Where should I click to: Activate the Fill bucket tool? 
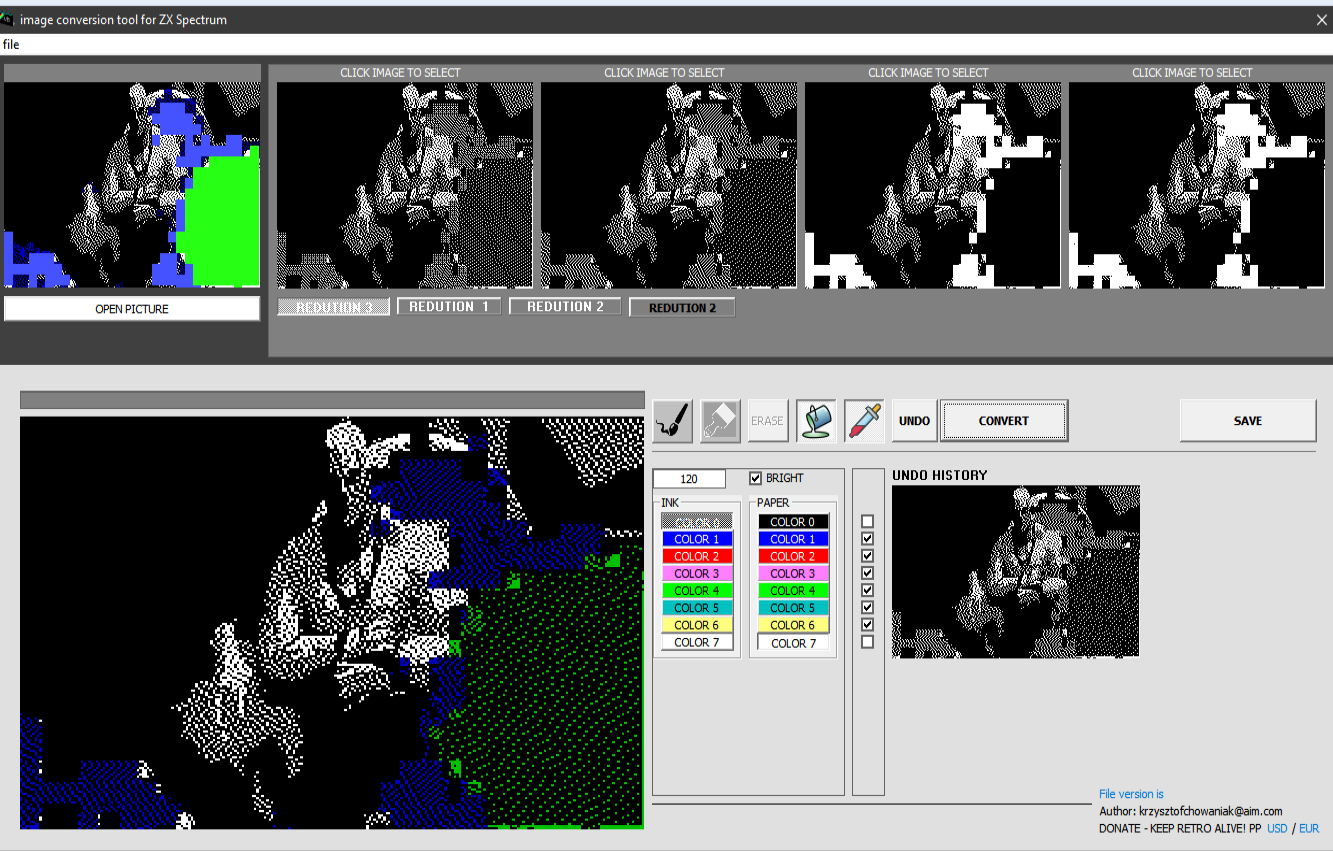point(815,420)
